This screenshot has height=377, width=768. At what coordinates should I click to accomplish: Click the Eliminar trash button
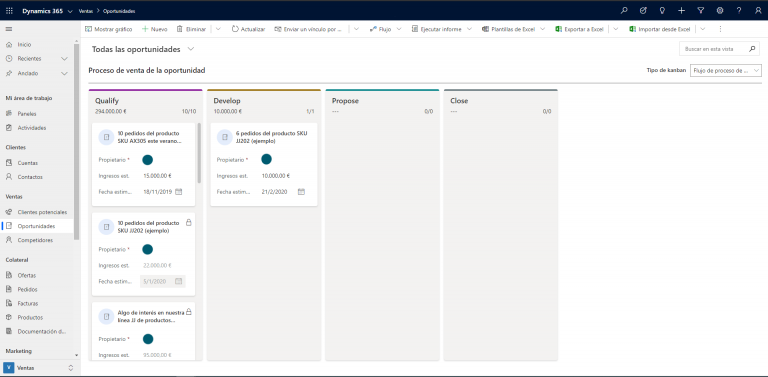(192, 29)
